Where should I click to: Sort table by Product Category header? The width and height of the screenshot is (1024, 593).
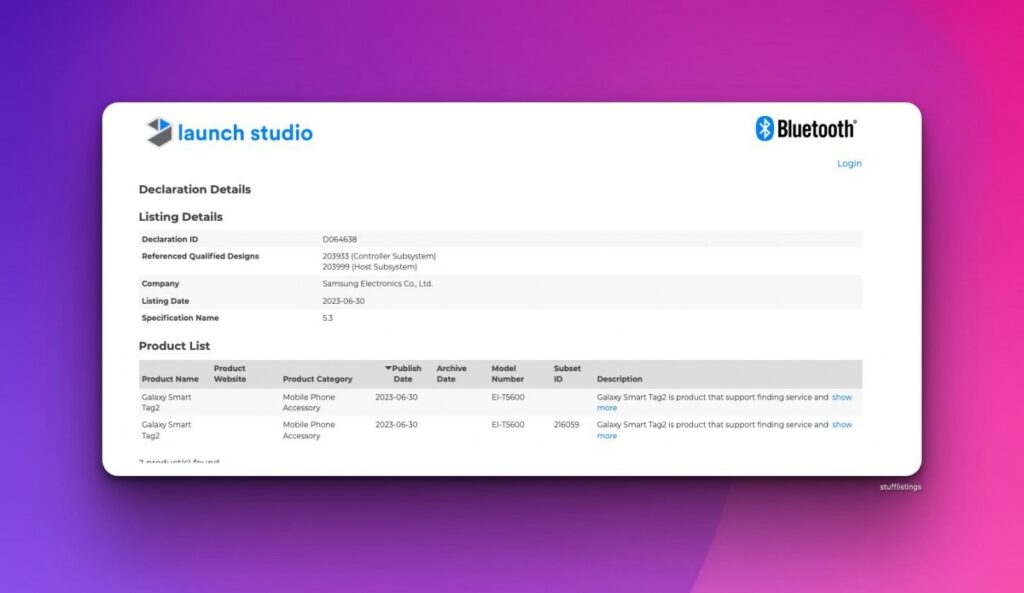[317, 379]
